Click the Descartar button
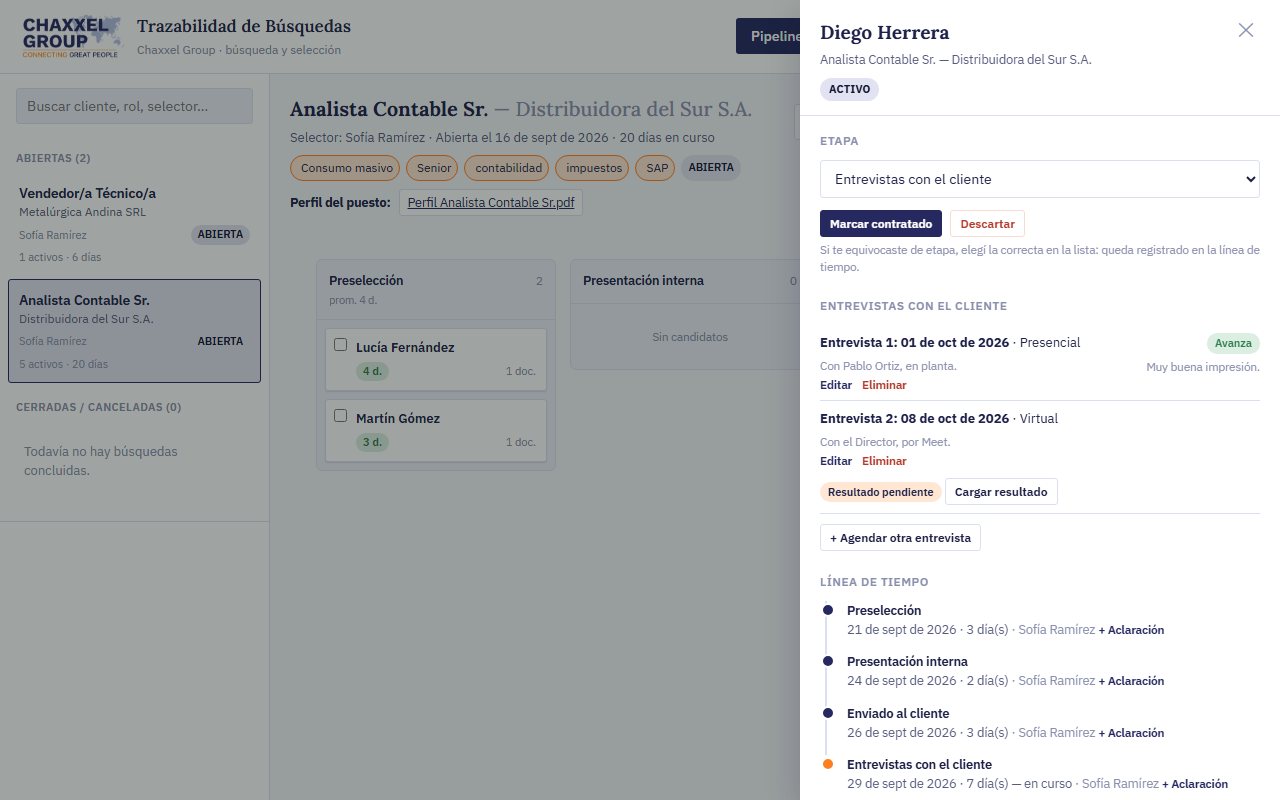The height and width of the screenshot is (800, 1280). pos(987,223)
